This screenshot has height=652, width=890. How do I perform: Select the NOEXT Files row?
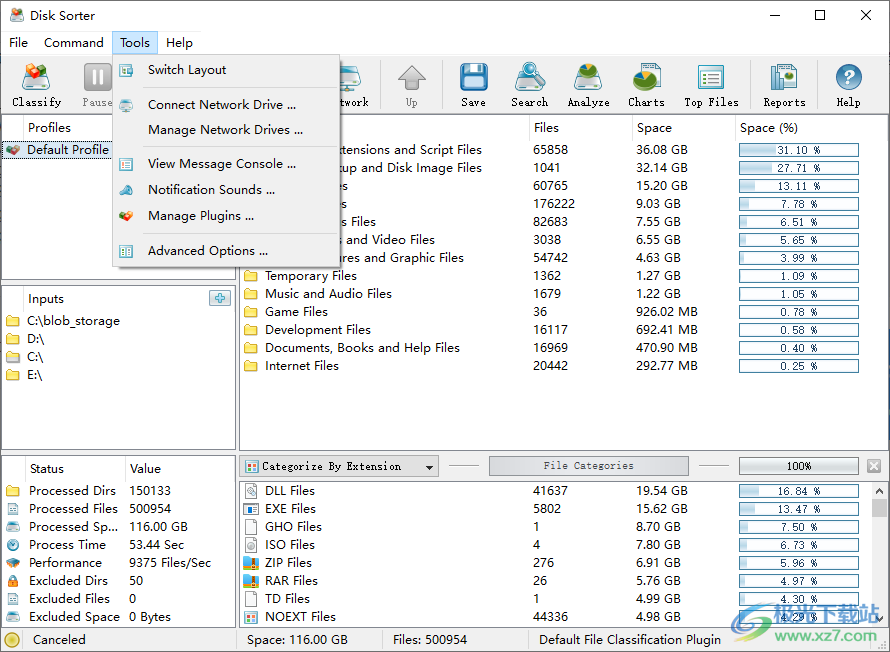click(556, 617)
